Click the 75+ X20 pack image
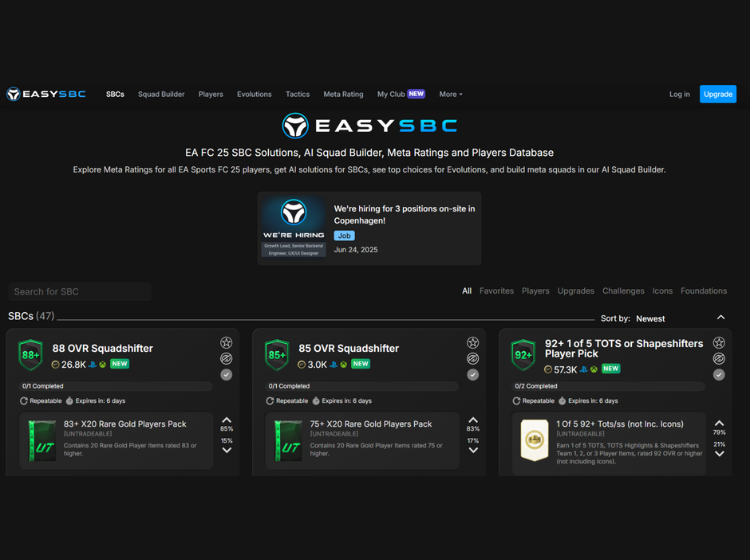This screenshot has height=560, width=750. pyautogui.click(x=288, y=440)
